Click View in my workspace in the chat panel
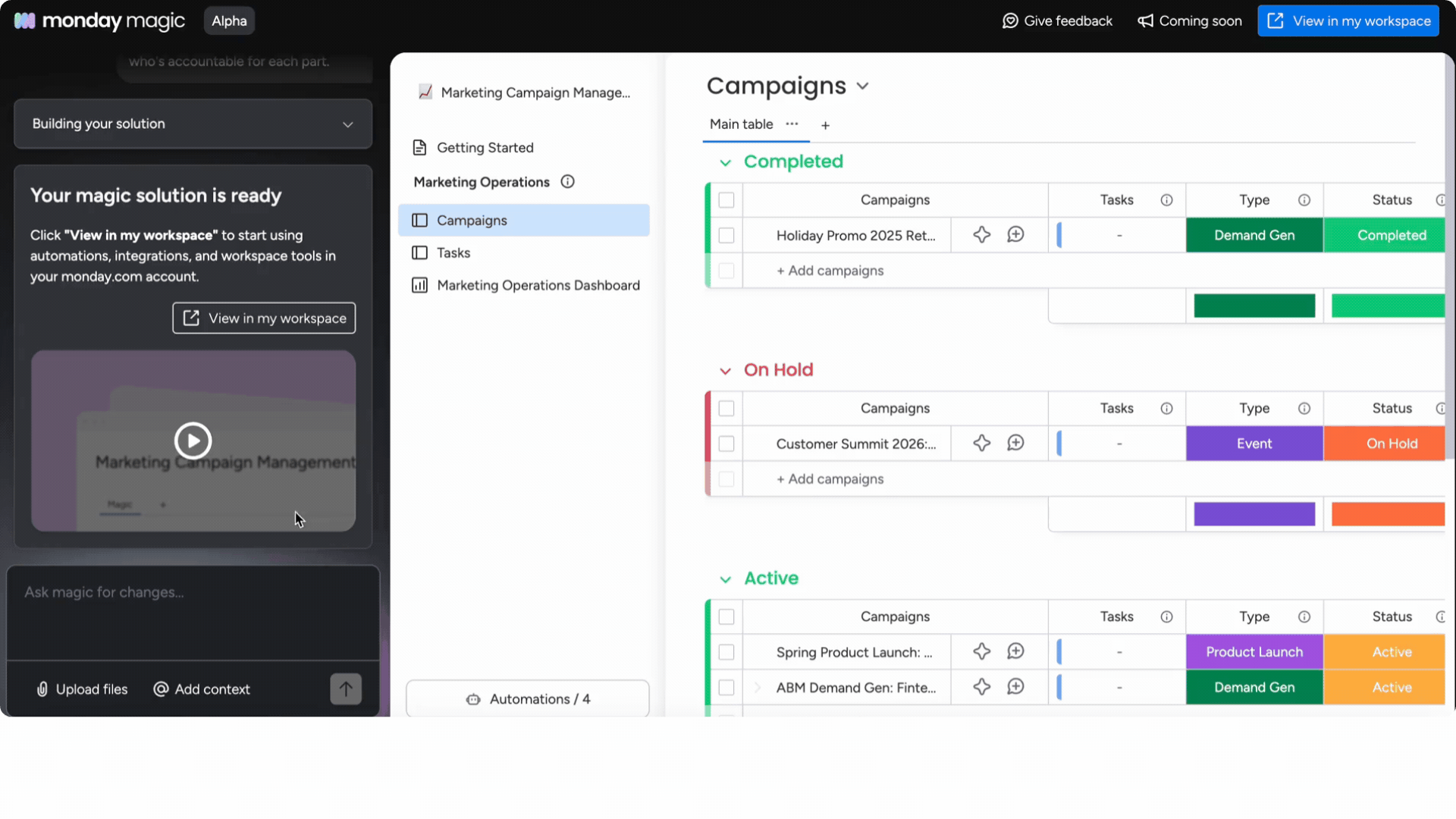Screen dimensions: 1456x819 pos(264,318)
